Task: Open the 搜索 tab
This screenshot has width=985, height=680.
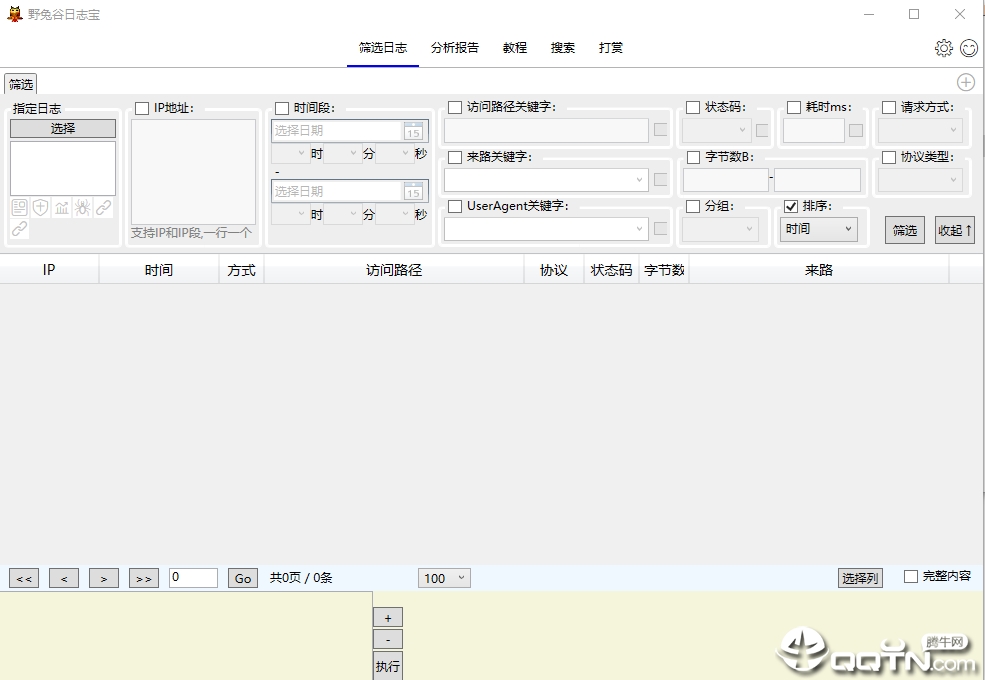Action: point(563,48)
